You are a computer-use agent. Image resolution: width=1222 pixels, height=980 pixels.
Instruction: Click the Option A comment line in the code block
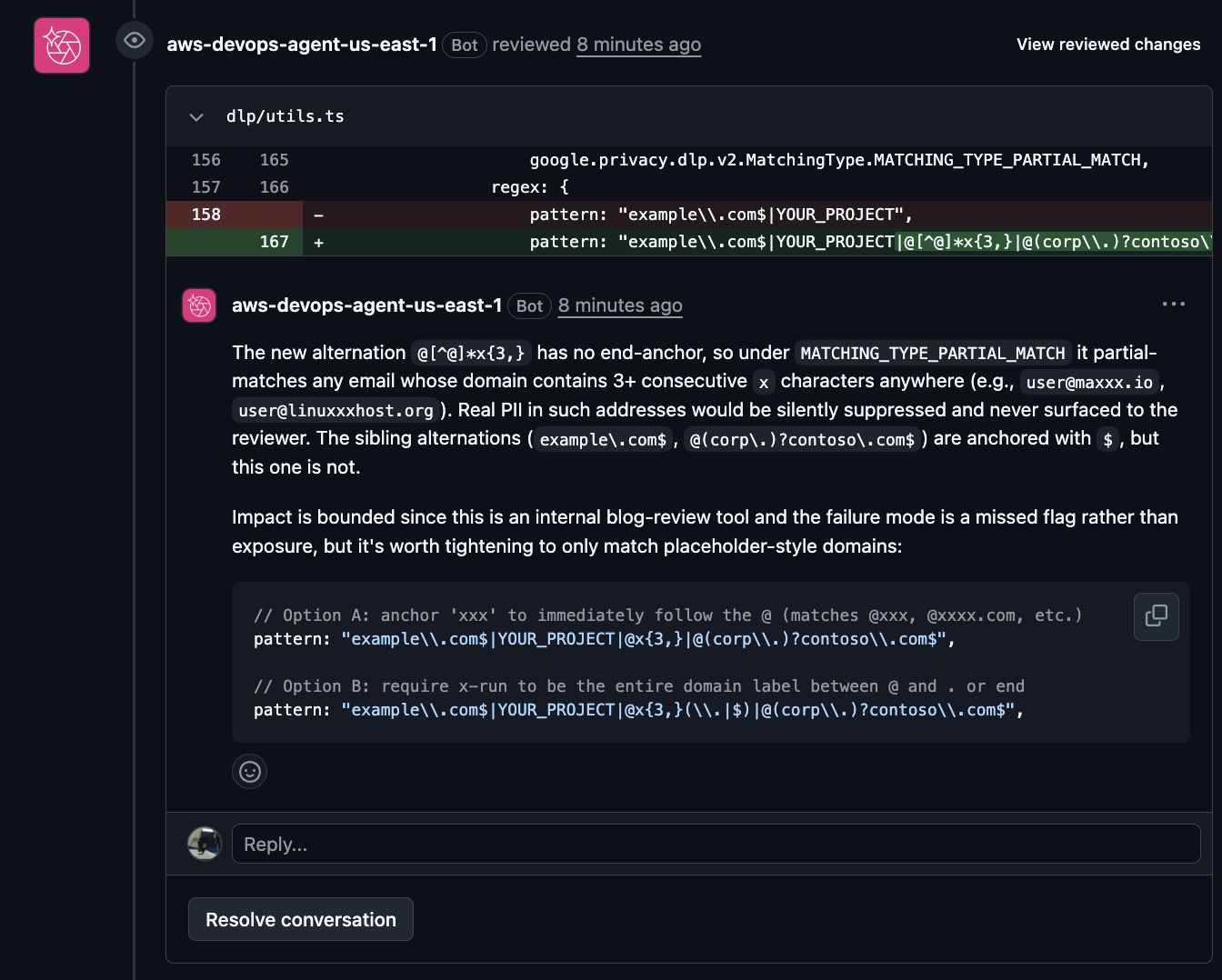click(668, 615)
